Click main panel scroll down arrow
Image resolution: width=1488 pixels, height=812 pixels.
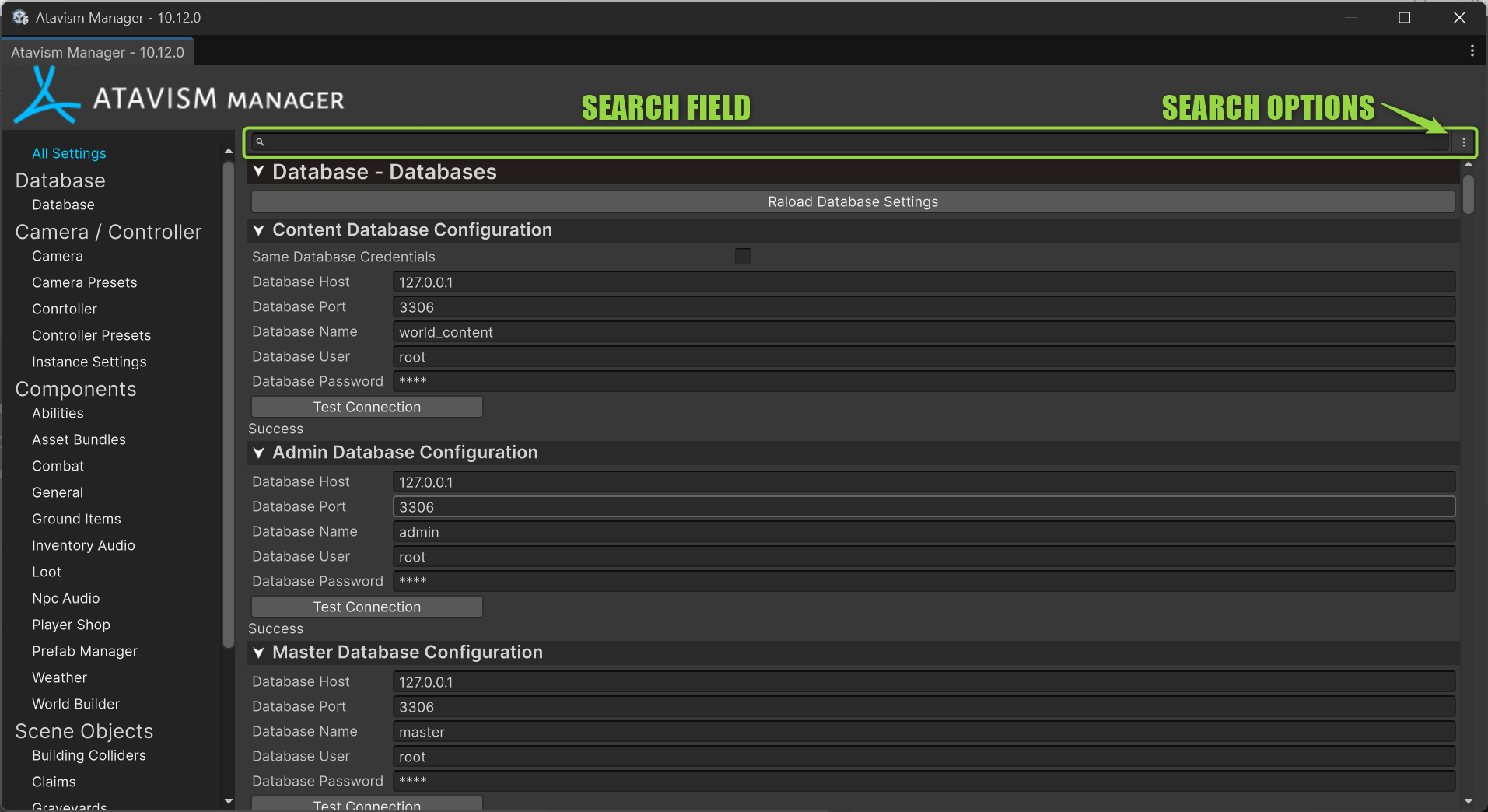[x=1469, y=801]
